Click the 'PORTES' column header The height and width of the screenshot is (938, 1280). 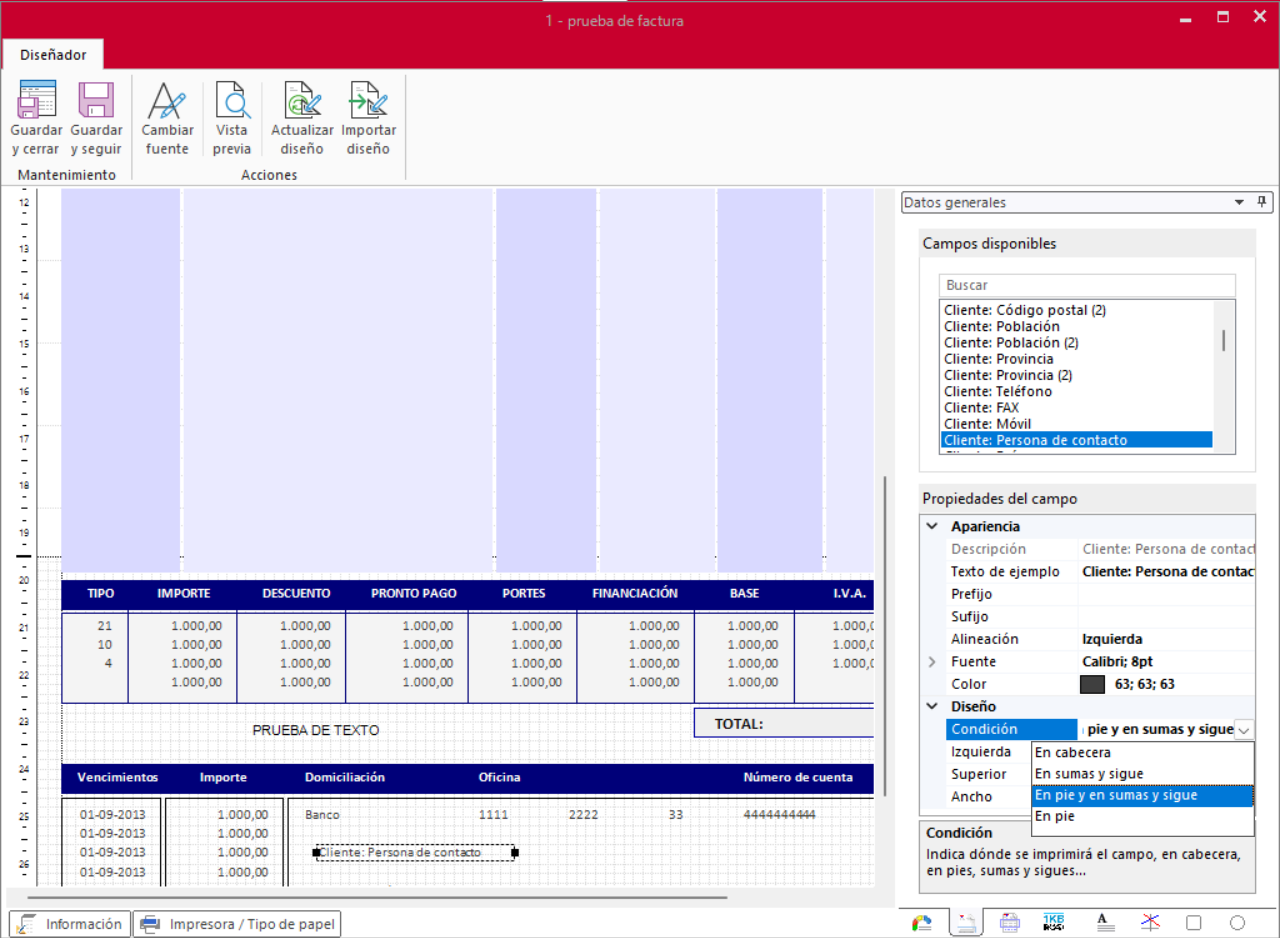[524, 594]
